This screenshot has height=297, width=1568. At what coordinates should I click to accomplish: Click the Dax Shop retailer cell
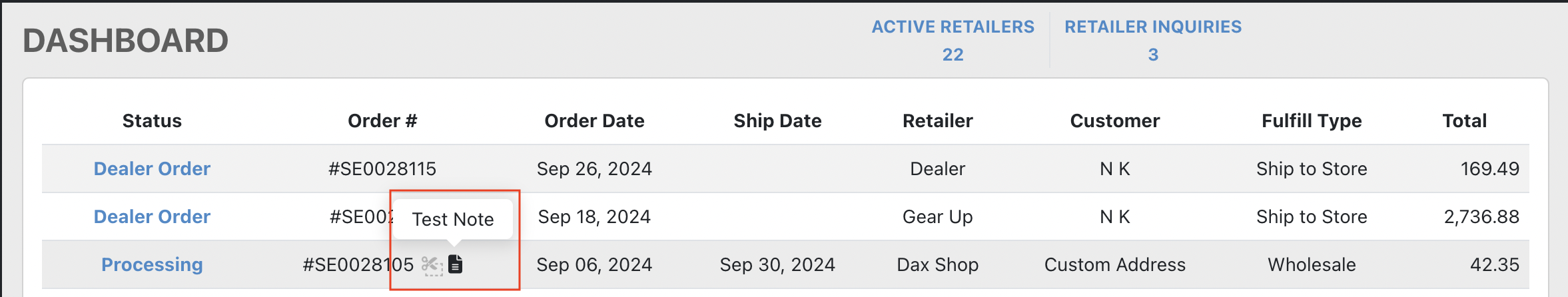(938, 264)
